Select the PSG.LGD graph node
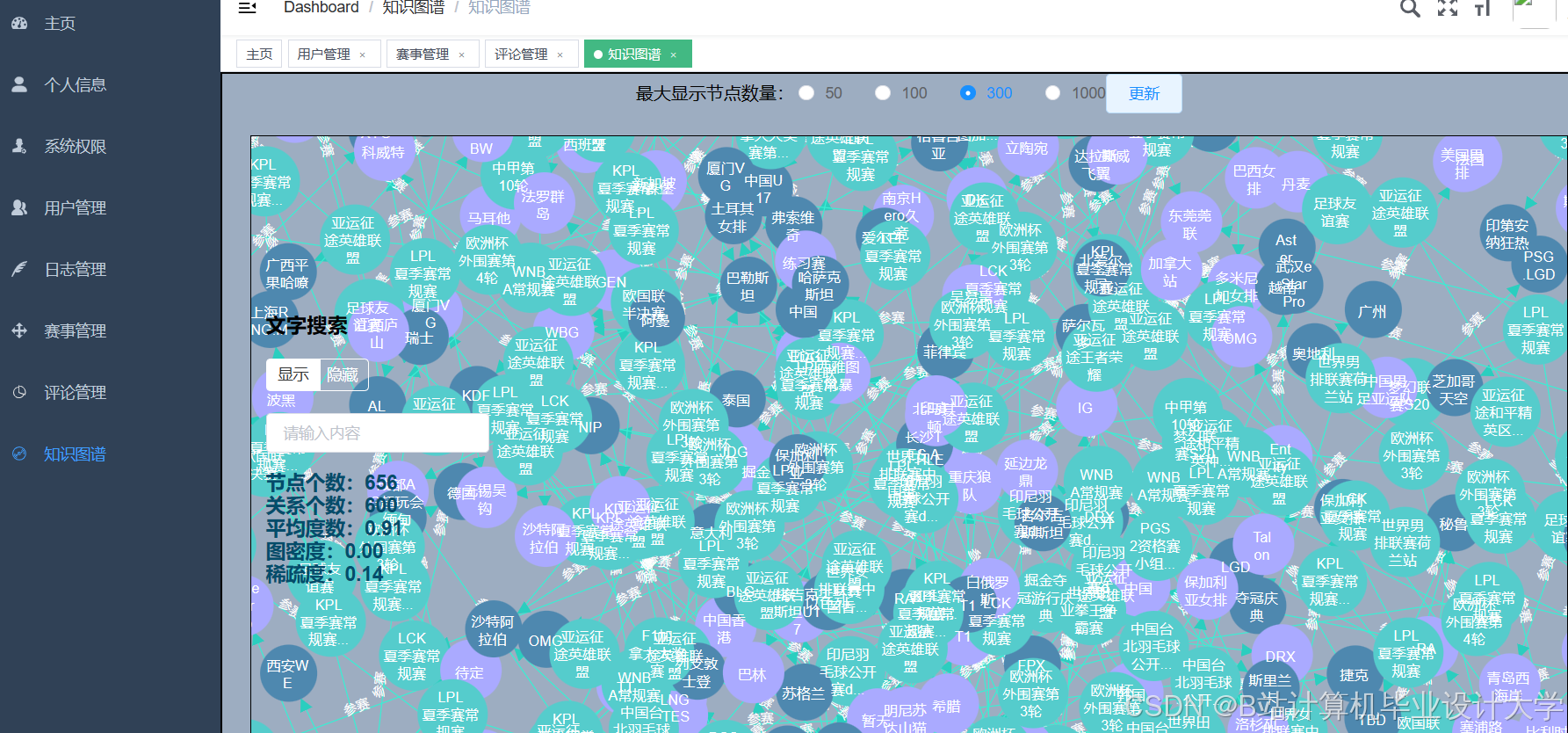The image size is (1568, 733). pyautogui.click(x=1539, y=265)
